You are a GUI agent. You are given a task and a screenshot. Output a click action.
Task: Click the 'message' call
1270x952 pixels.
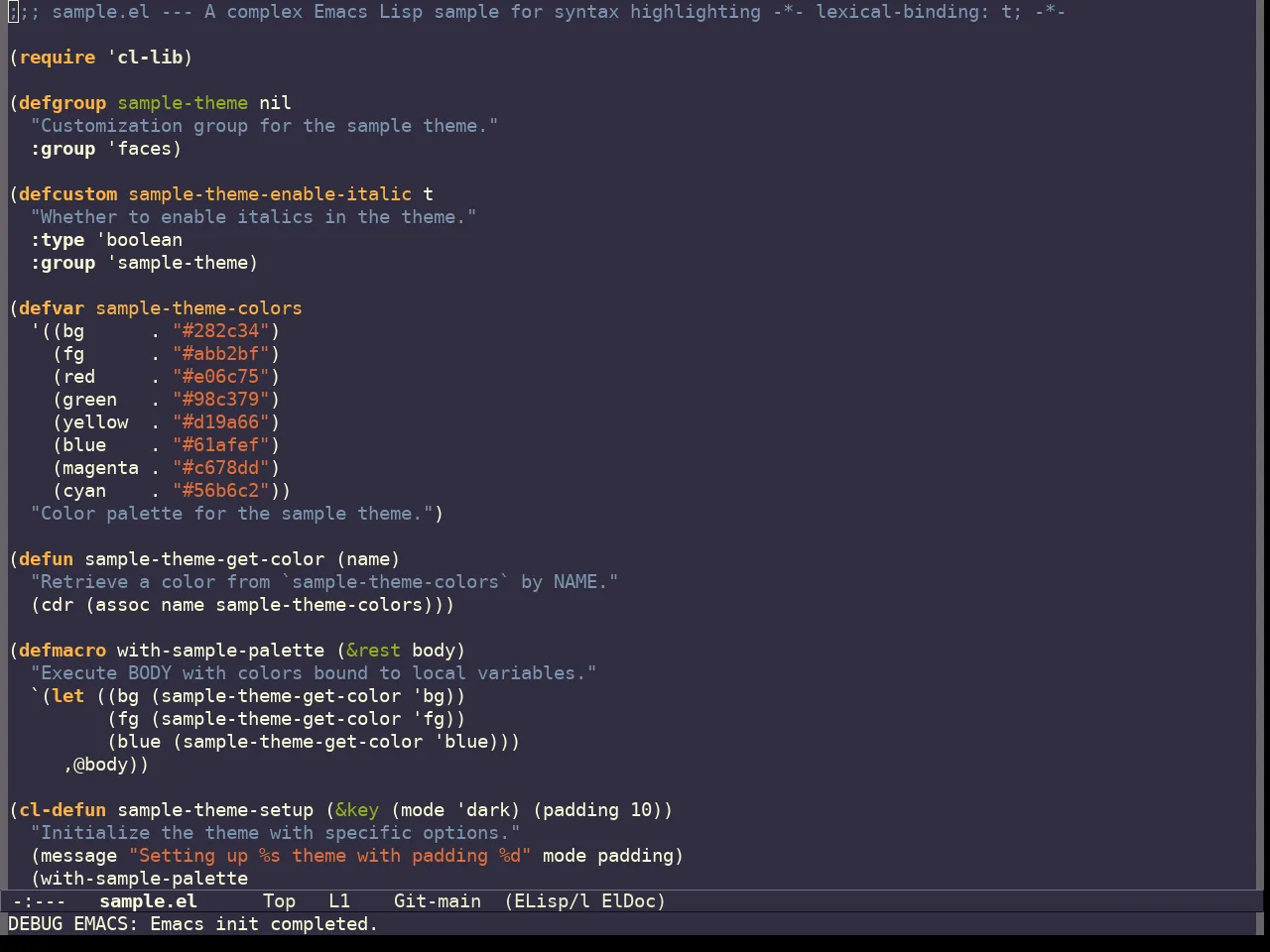tap(79, 856)
